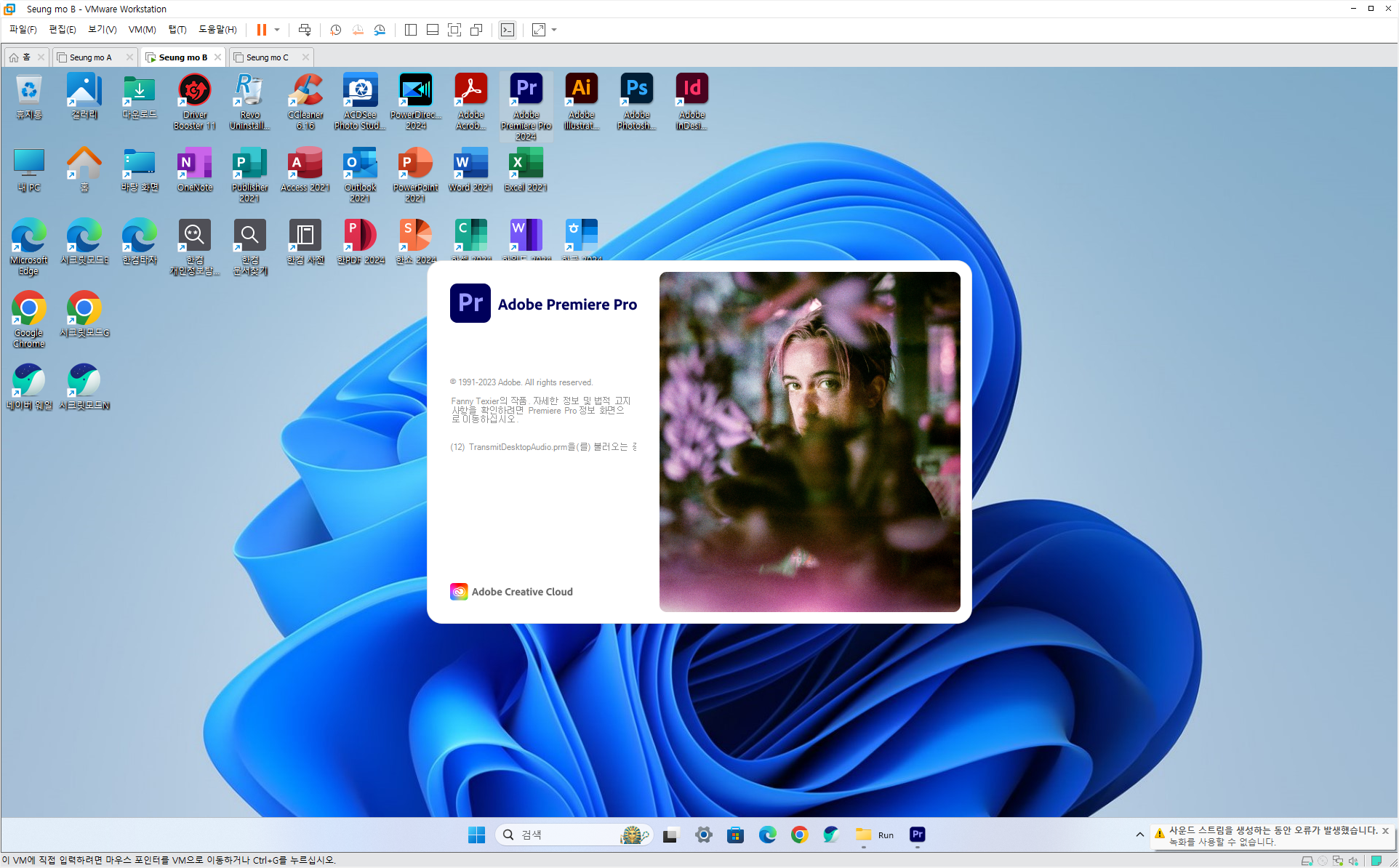Switch to Unity mode icon
This screenshot has width=1399, height=868.
[x=476, y=30]
